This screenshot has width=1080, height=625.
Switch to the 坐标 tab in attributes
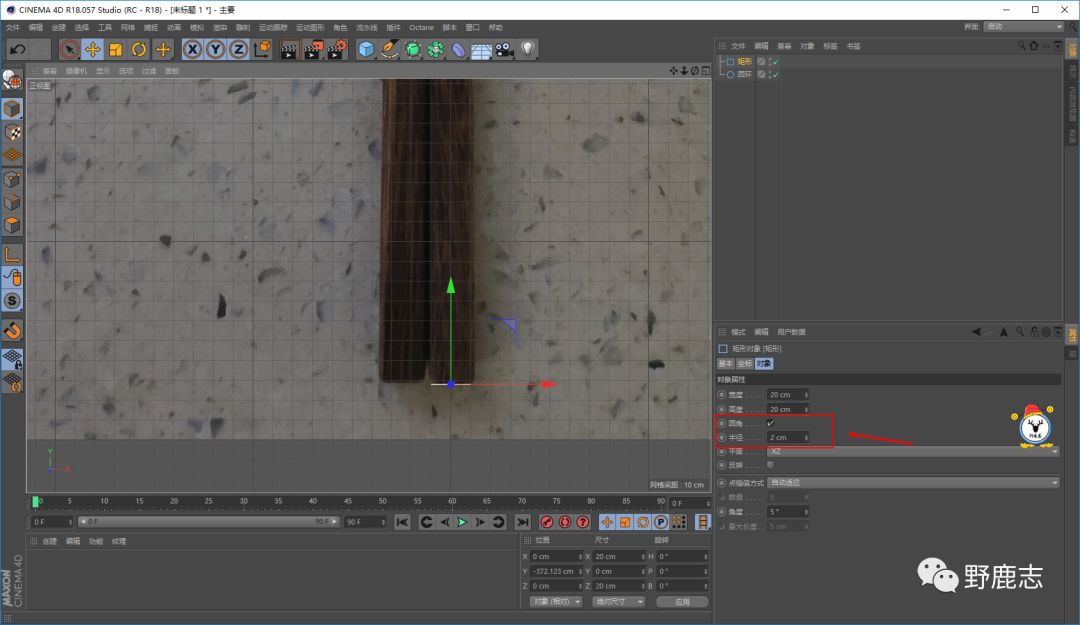(x=745, y=364)
